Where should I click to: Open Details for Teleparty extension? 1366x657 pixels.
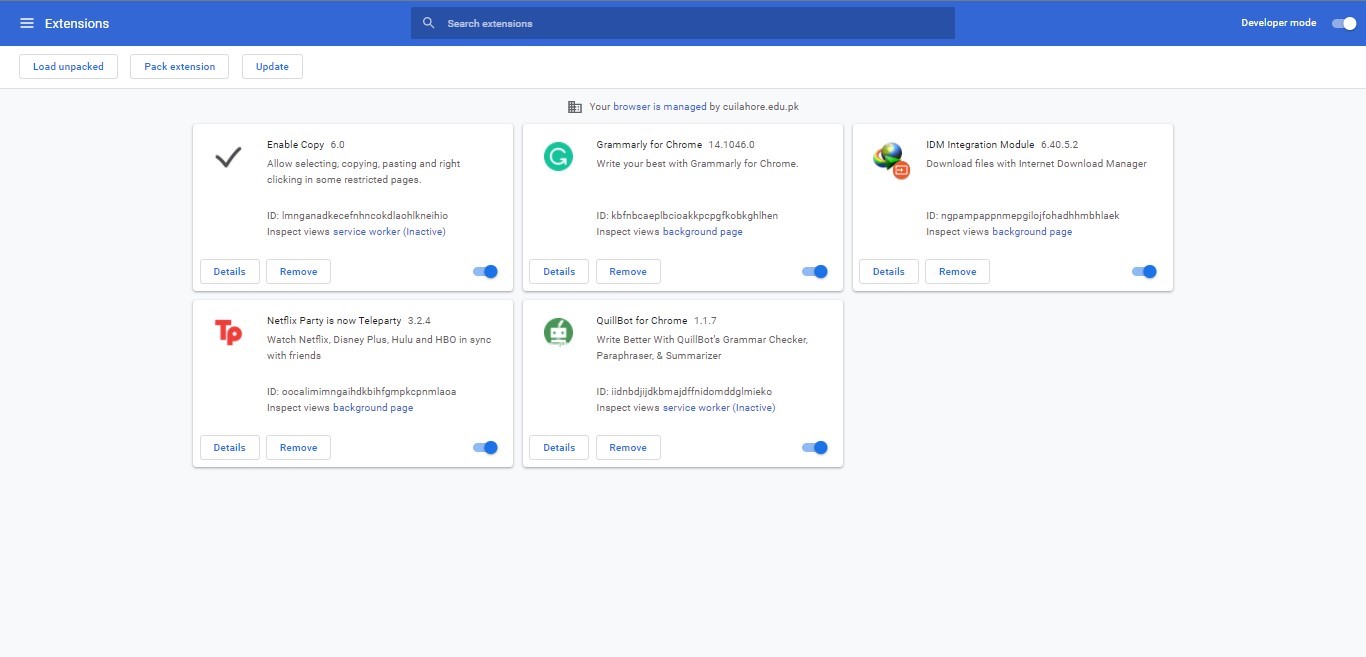click(x=230, y=448)
